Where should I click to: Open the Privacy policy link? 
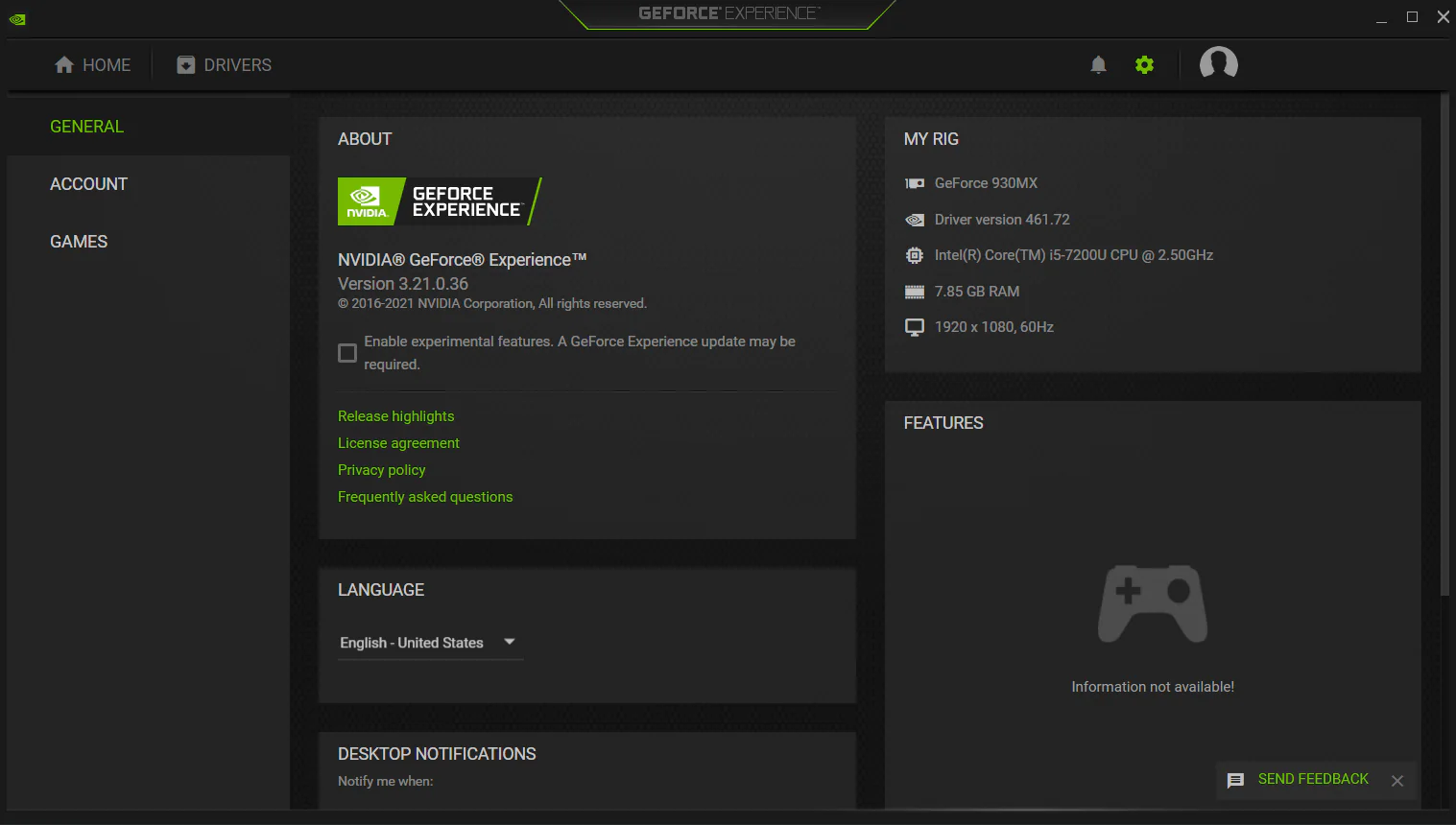pyautogui.click(x=381, y=470)
